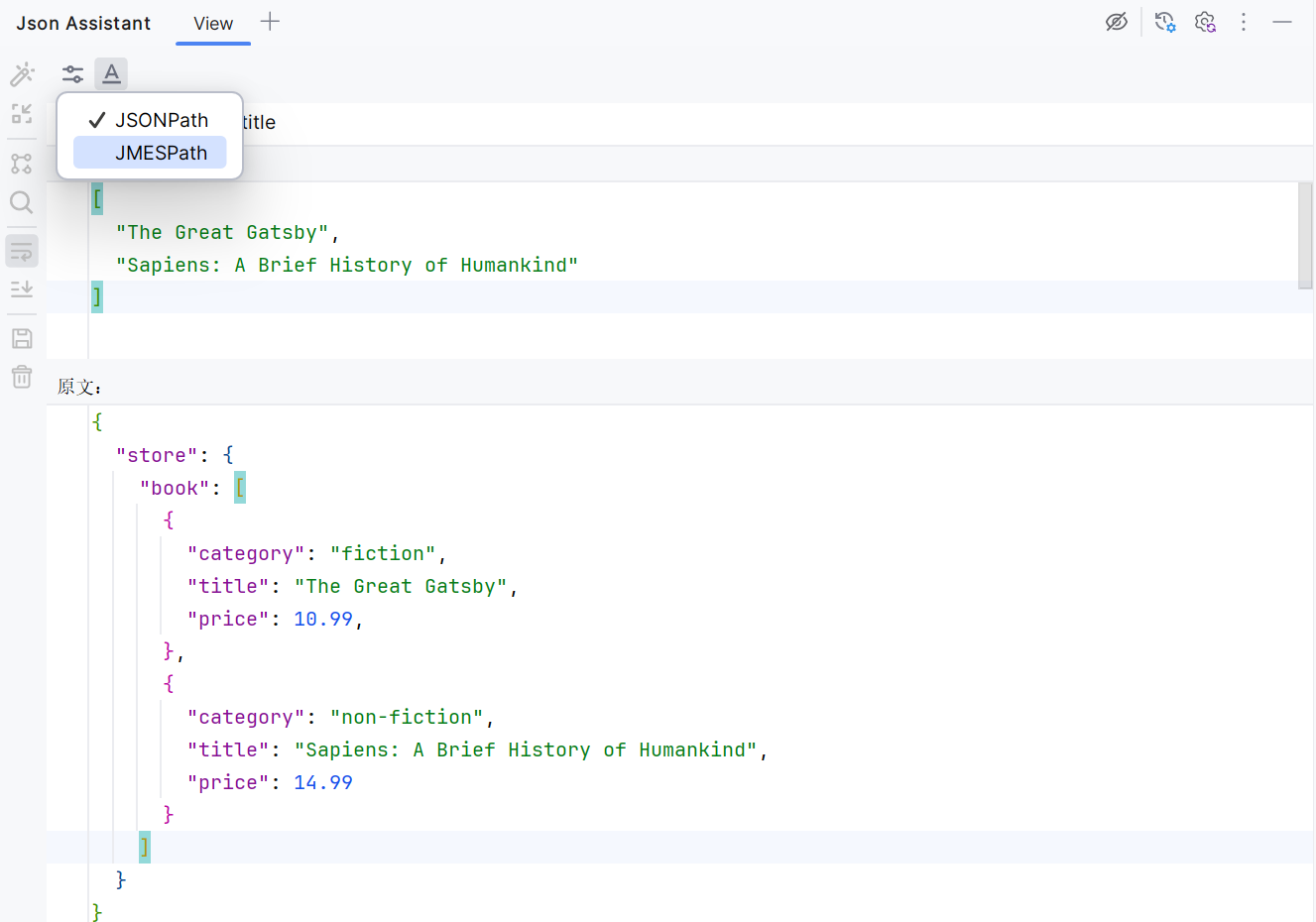Click the minify/collapse JSON icon

tap(22, 114)
